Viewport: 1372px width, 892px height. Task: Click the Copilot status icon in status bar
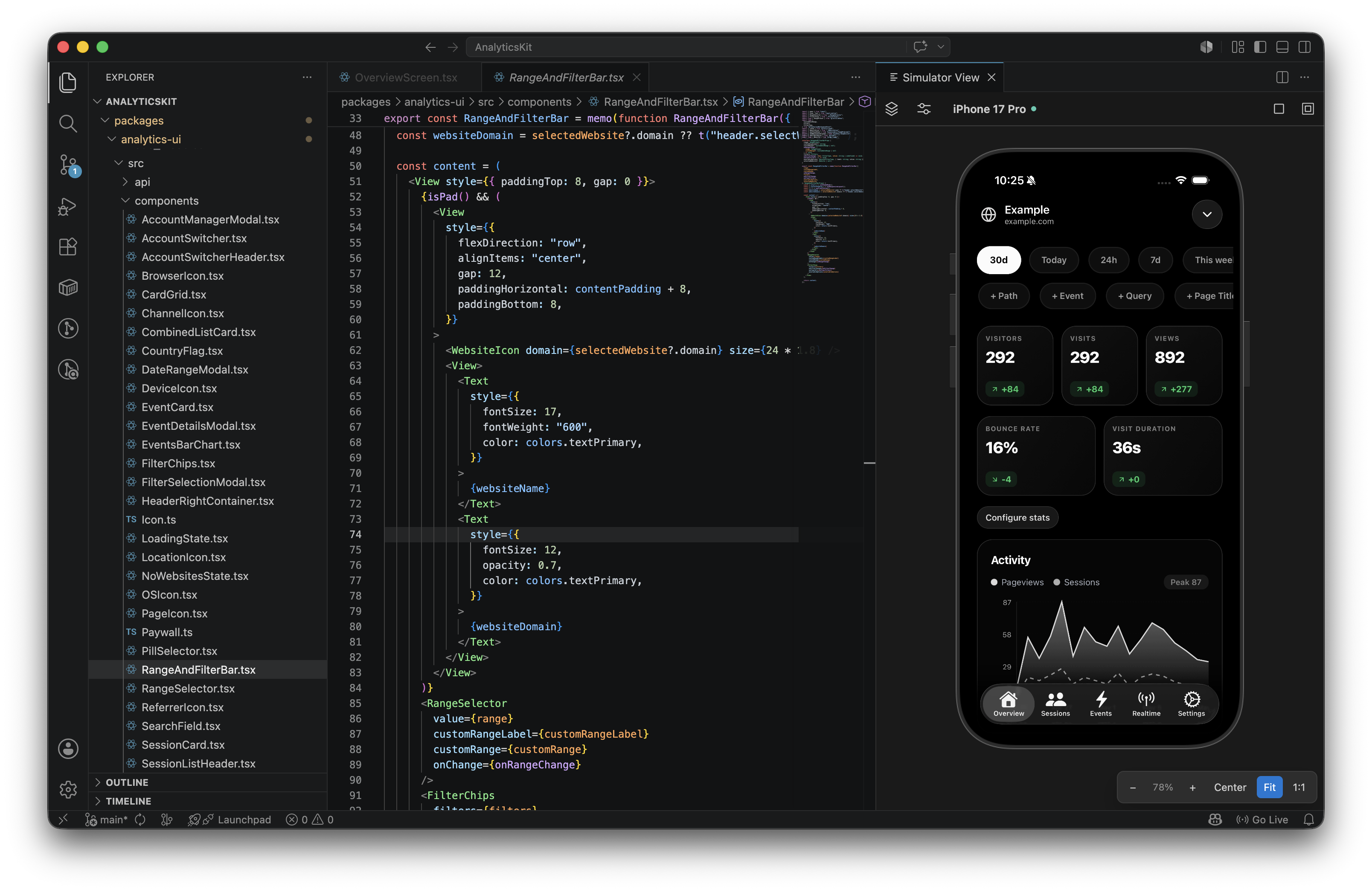(x=1215, y=819)
